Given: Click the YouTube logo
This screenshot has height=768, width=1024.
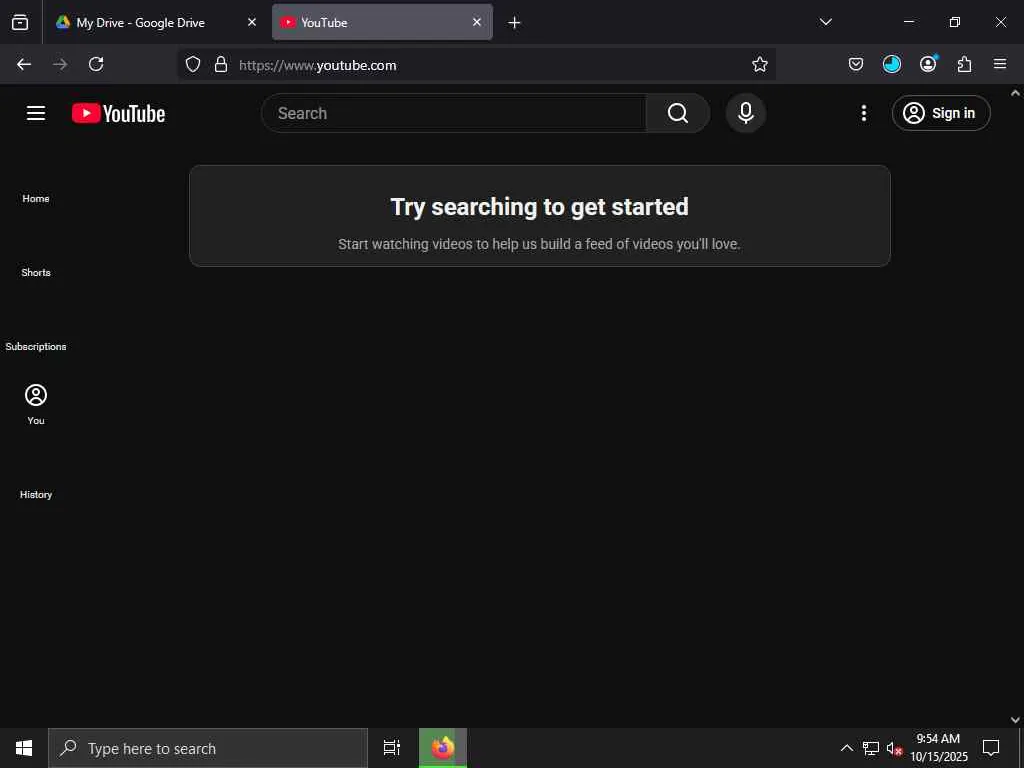Looking at the screenshot, I should click(x=118, y=113).
